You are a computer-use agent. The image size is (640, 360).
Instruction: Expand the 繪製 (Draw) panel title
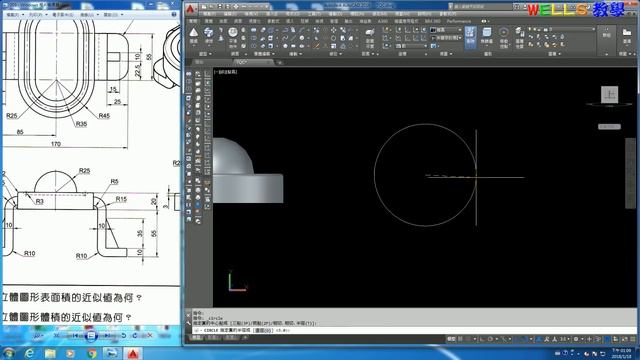295,54
